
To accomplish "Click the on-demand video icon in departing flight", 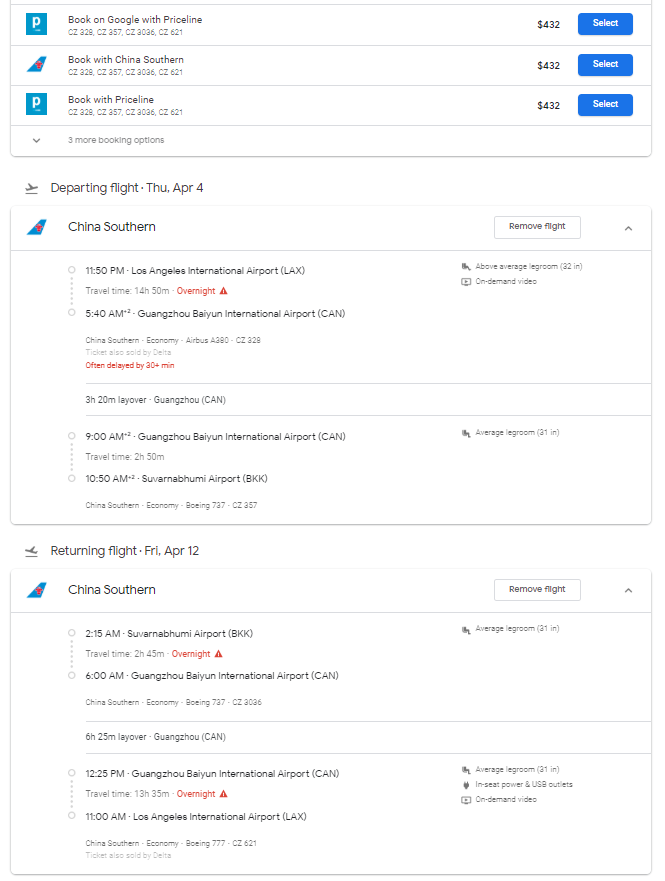I will [466, 282].
